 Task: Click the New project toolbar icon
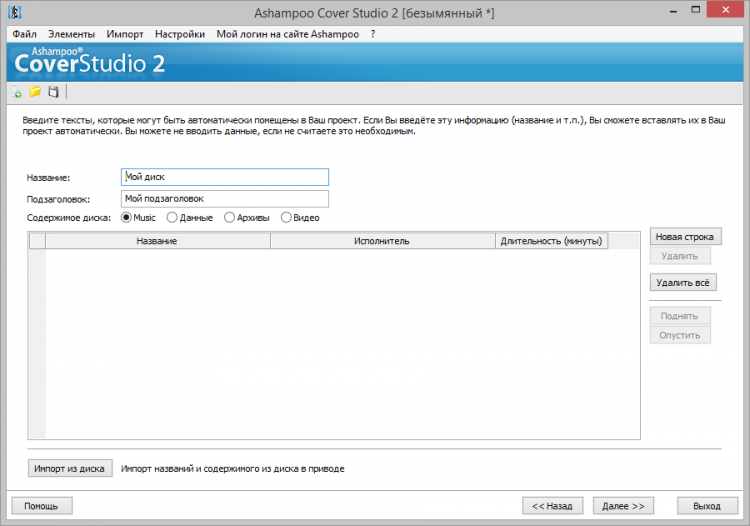pos(16,92)
